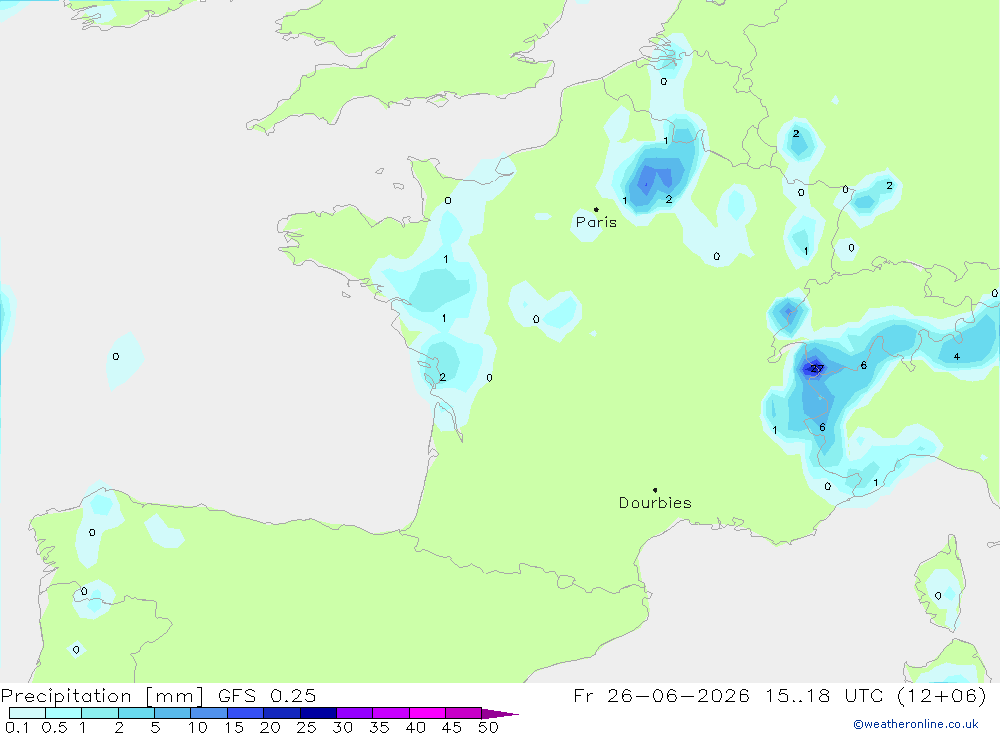Click the 'Fr 26-06-2026' date text
The image size is (1000, 733).
point(661,696)
